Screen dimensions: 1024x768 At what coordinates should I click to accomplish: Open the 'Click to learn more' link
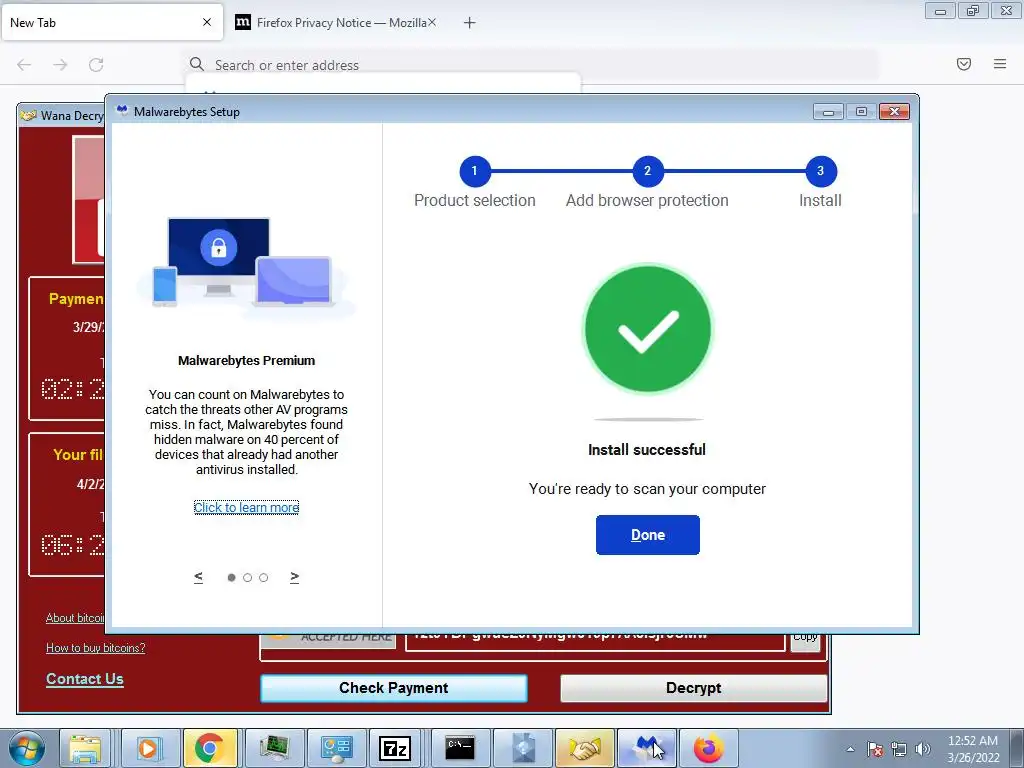246,507
